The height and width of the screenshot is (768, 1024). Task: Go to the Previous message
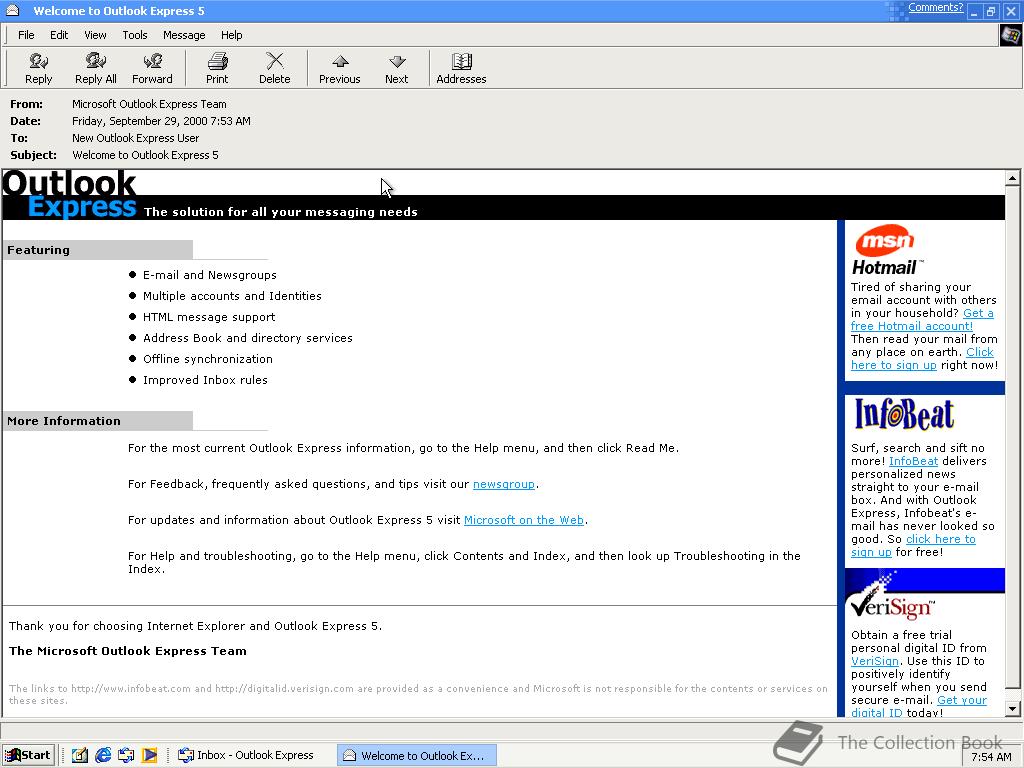point(340,69)
